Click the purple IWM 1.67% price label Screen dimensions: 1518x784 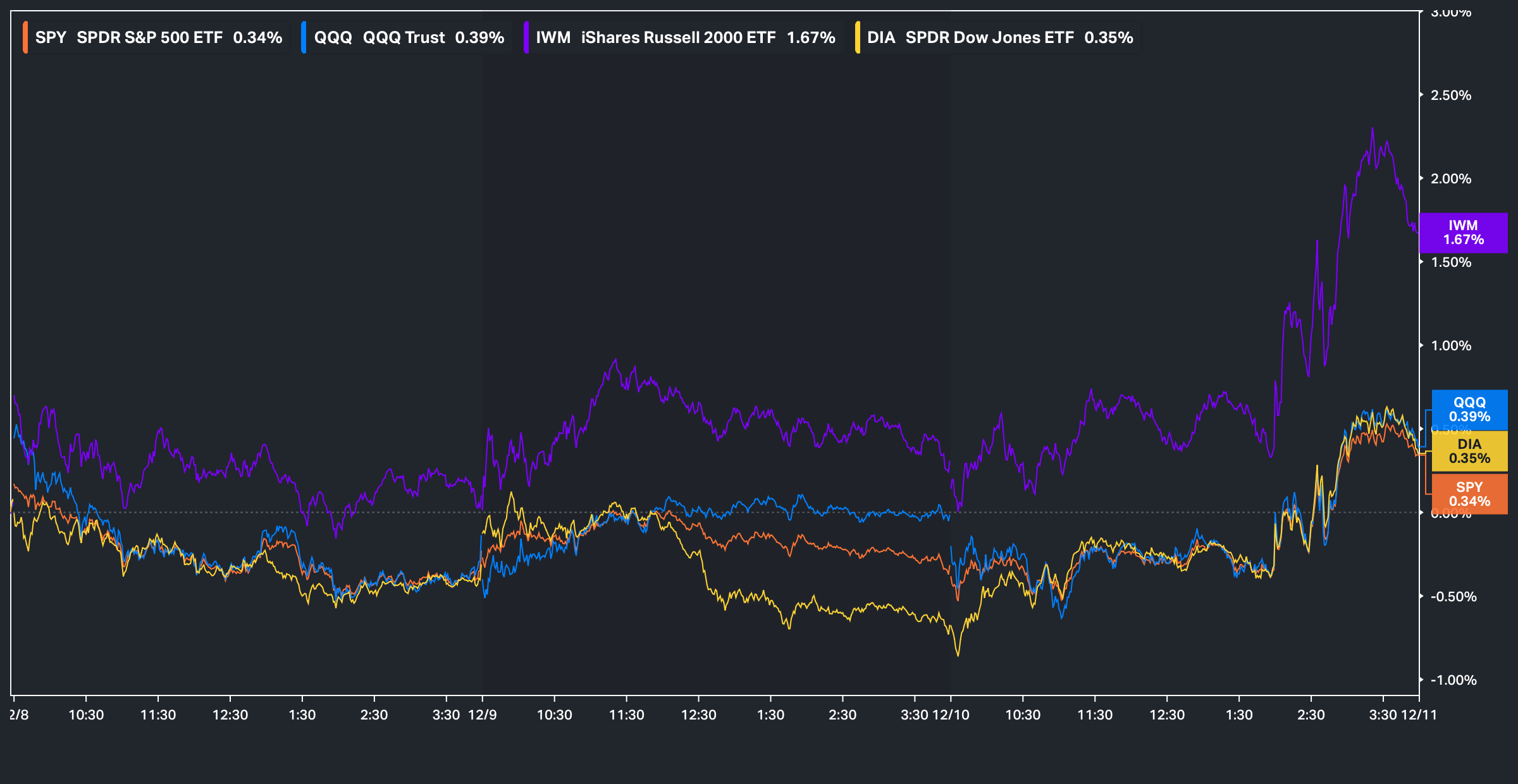pyautogui.click(x=1463, y=233)
